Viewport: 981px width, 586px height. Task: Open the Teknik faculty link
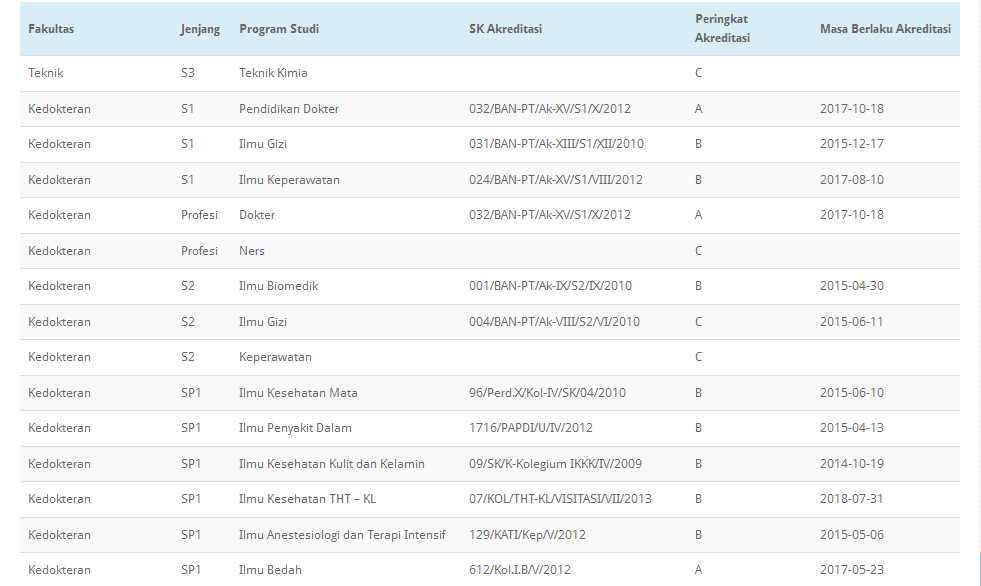(46, 73)
